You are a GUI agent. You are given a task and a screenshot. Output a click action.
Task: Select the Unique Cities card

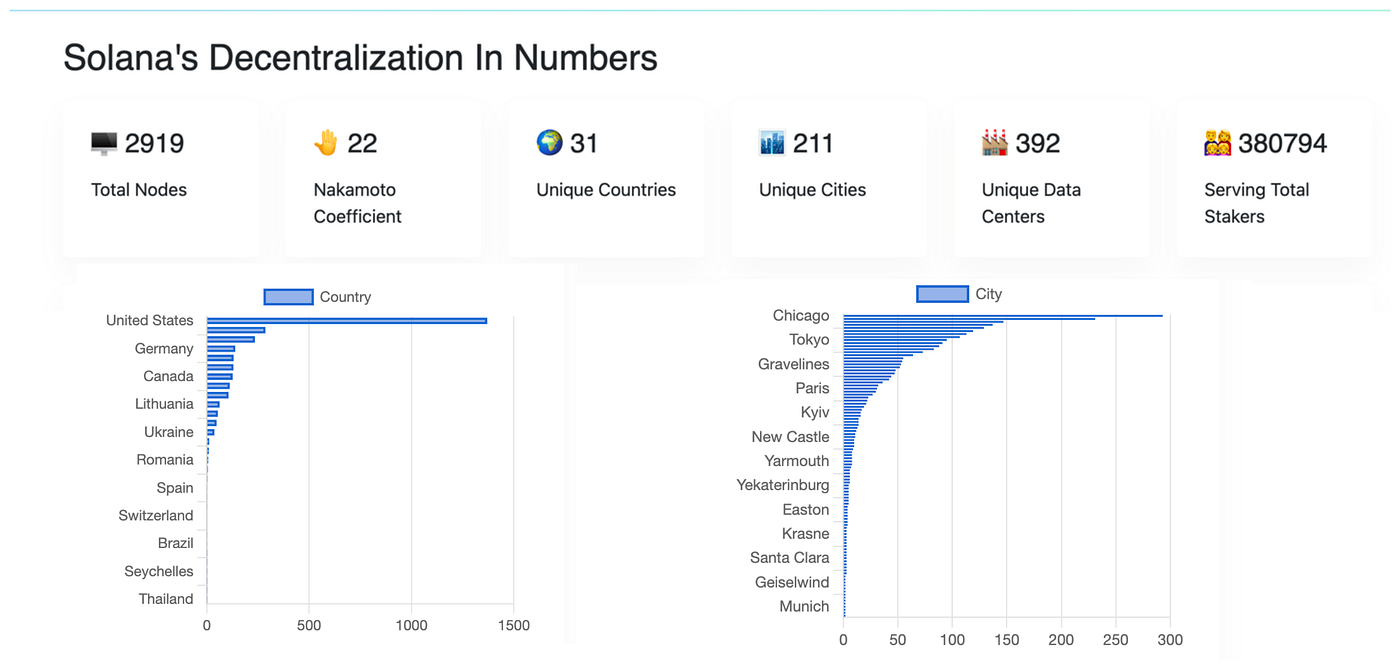pyautogui.click(x=829, y=179)
